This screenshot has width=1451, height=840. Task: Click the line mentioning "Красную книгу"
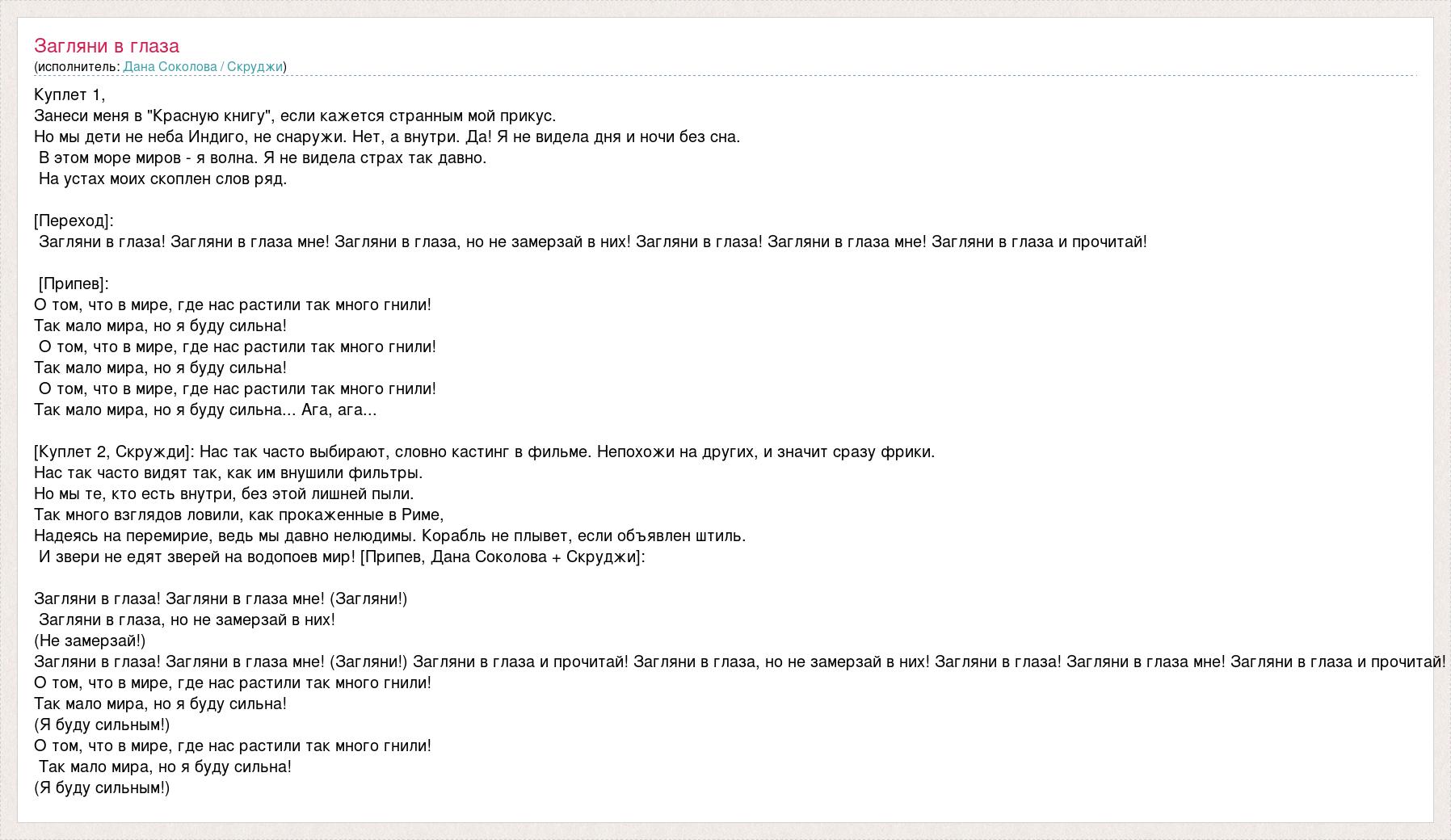tap(295, 115)
